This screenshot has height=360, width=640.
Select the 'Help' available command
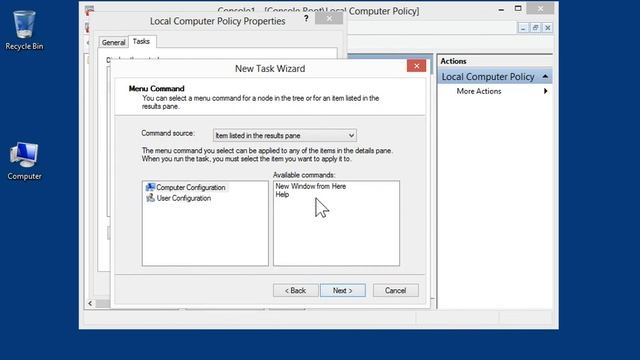tap(282, 195)
